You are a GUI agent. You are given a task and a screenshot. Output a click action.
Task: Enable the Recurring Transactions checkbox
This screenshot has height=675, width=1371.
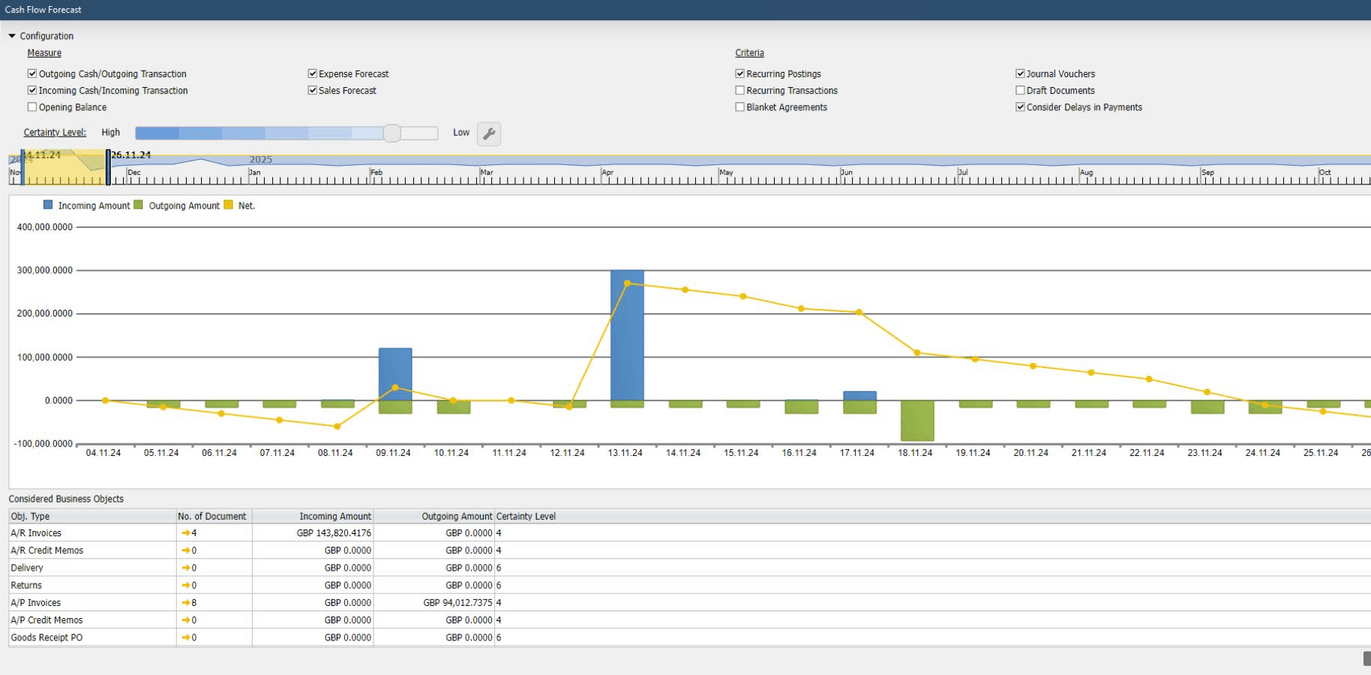pyautogui.click(x=740, y=90)
